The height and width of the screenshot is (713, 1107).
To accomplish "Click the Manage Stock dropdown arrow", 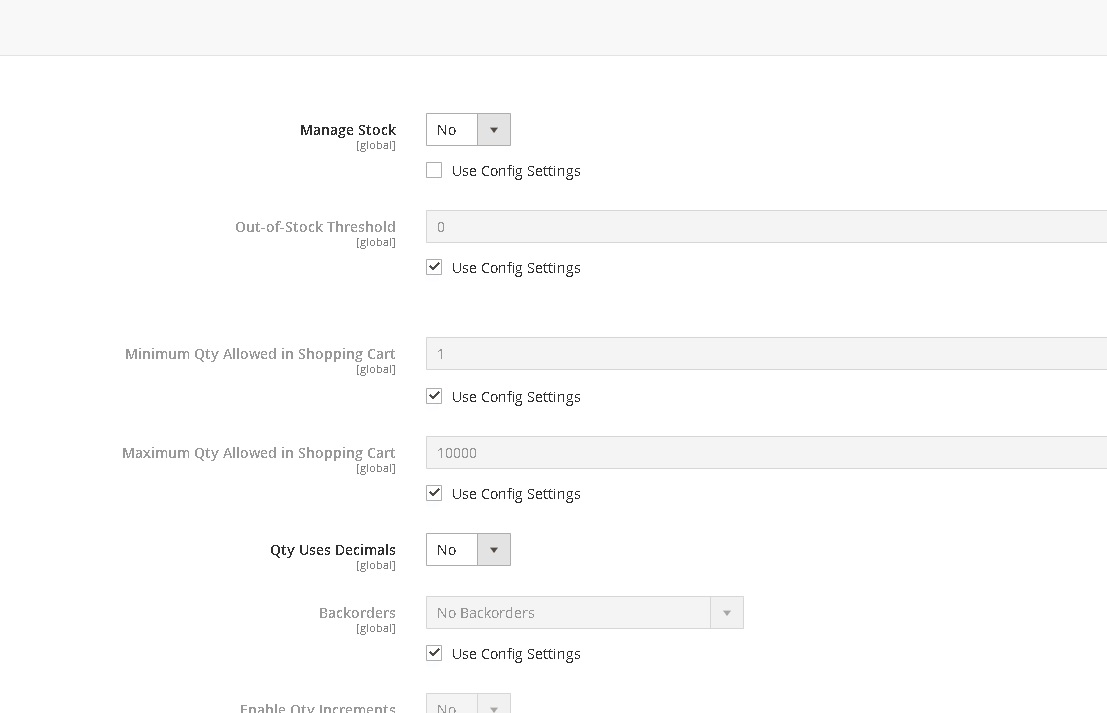I will coord(495,129).
